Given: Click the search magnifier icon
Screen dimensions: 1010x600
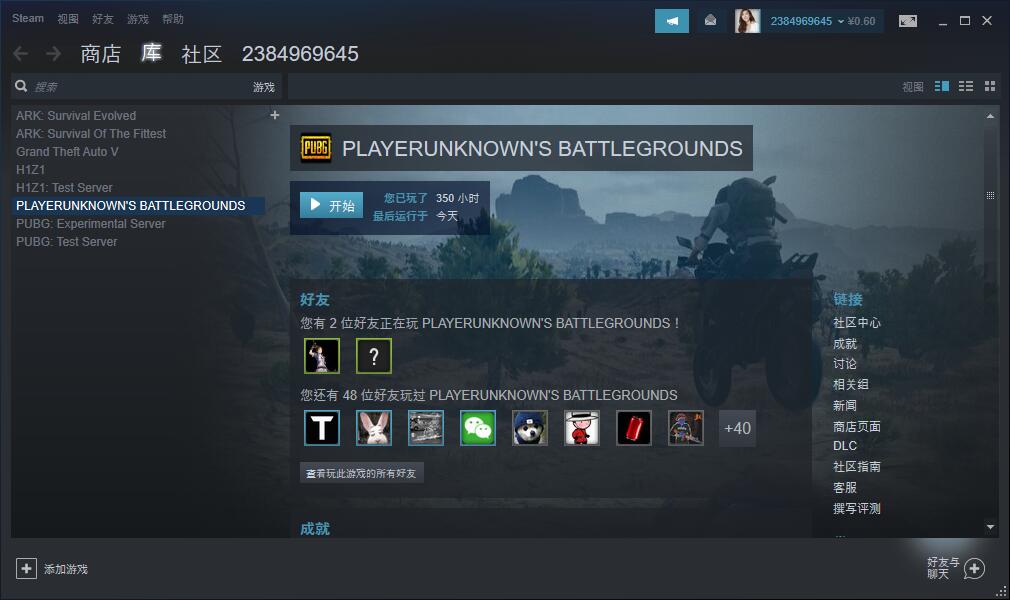Looking at the screenshot, I should (x=21, y=86).
